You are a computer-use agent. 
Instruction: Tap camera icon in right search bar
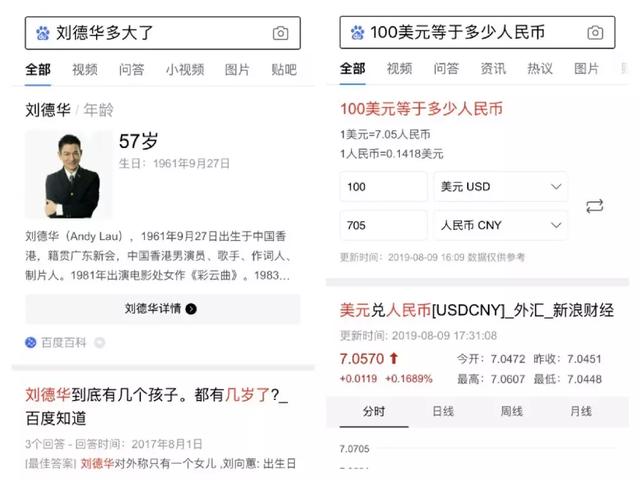595,32
